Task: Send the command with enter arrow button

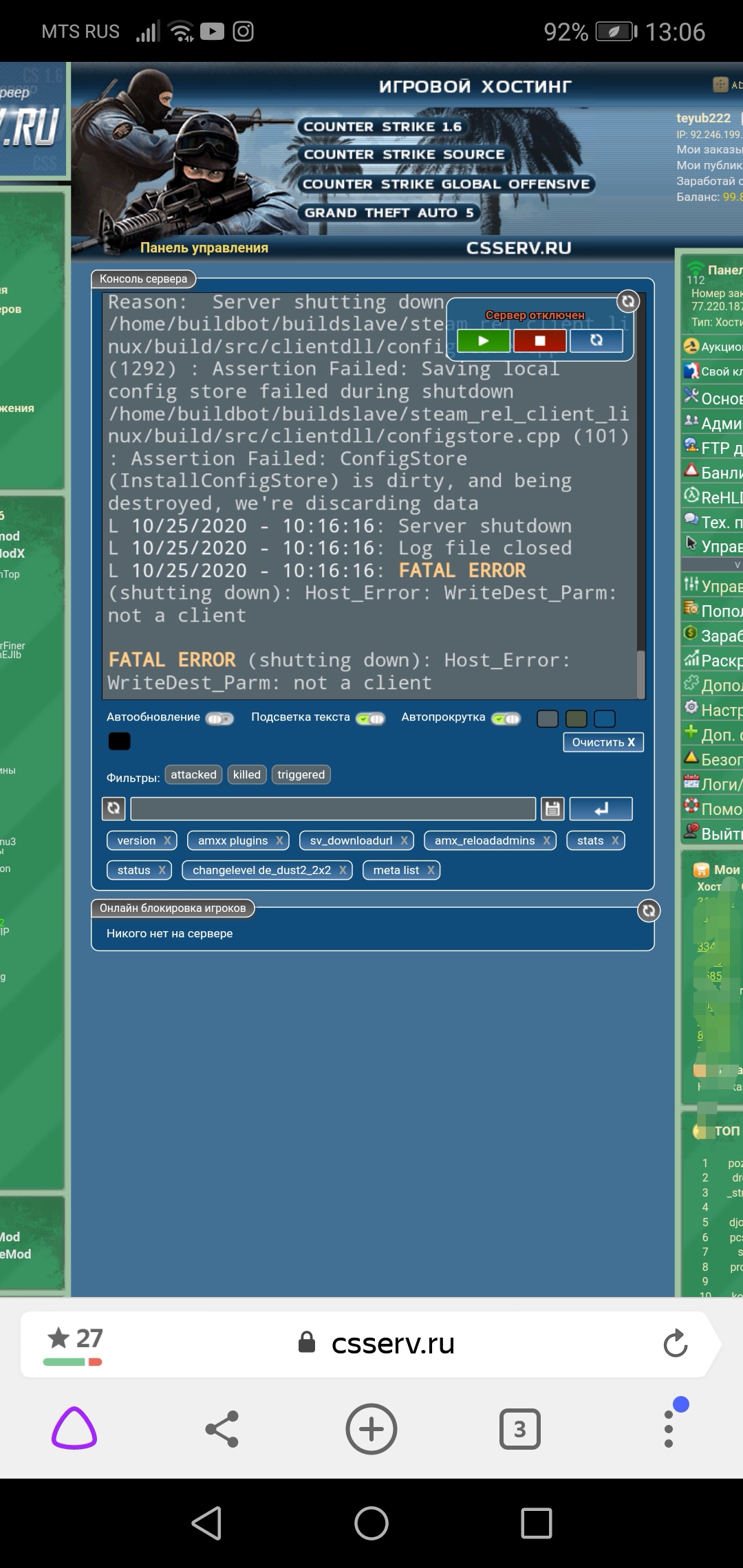Action: (601, 809)
